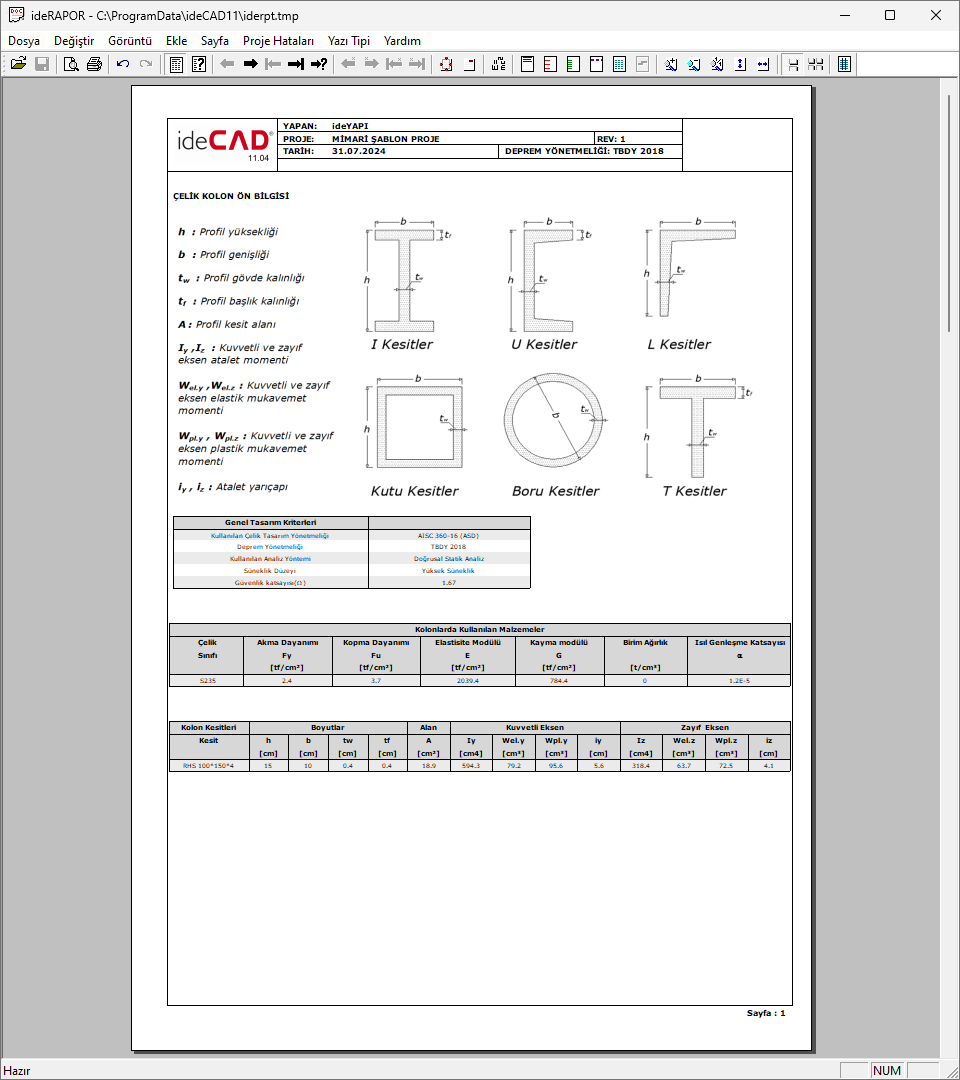Toggle the single-page layout button
Viewport: 960px width, 1080px height.
(793, 64)
